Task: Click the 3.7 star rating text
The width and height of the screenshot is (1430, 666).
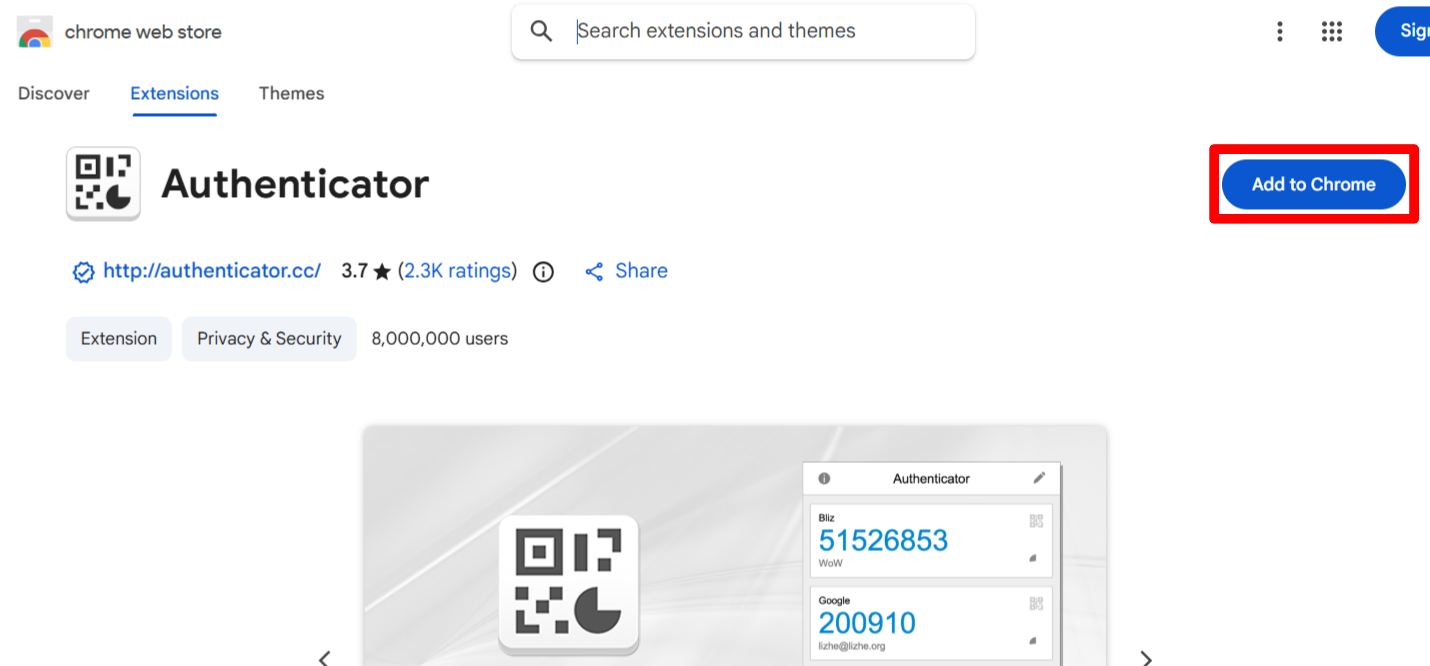Action: pyautogui.click(x=365, y=271)
